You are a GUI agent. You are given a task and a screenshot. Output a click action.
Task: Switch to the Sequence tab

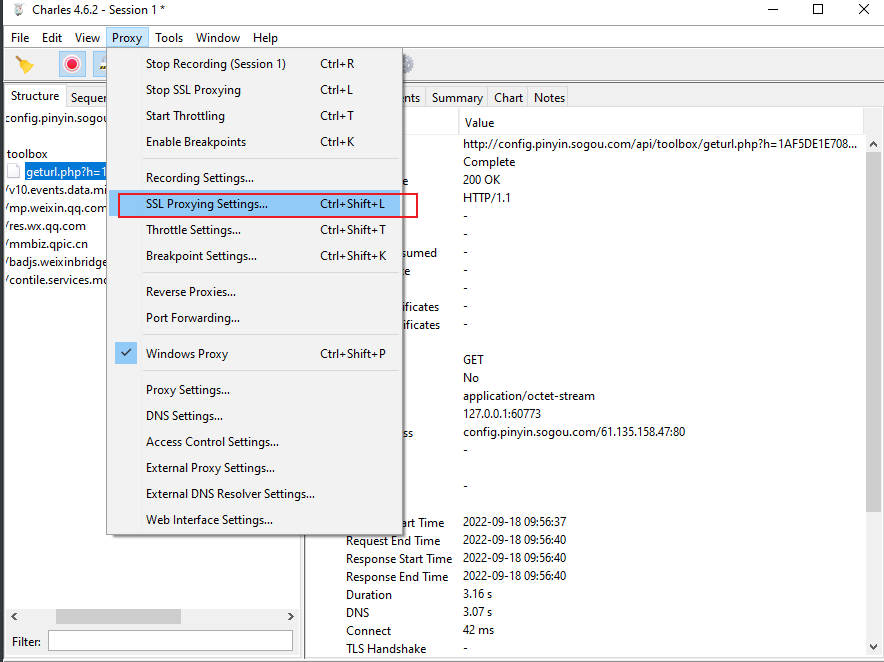pyautogui.click(x=87, y=98)
